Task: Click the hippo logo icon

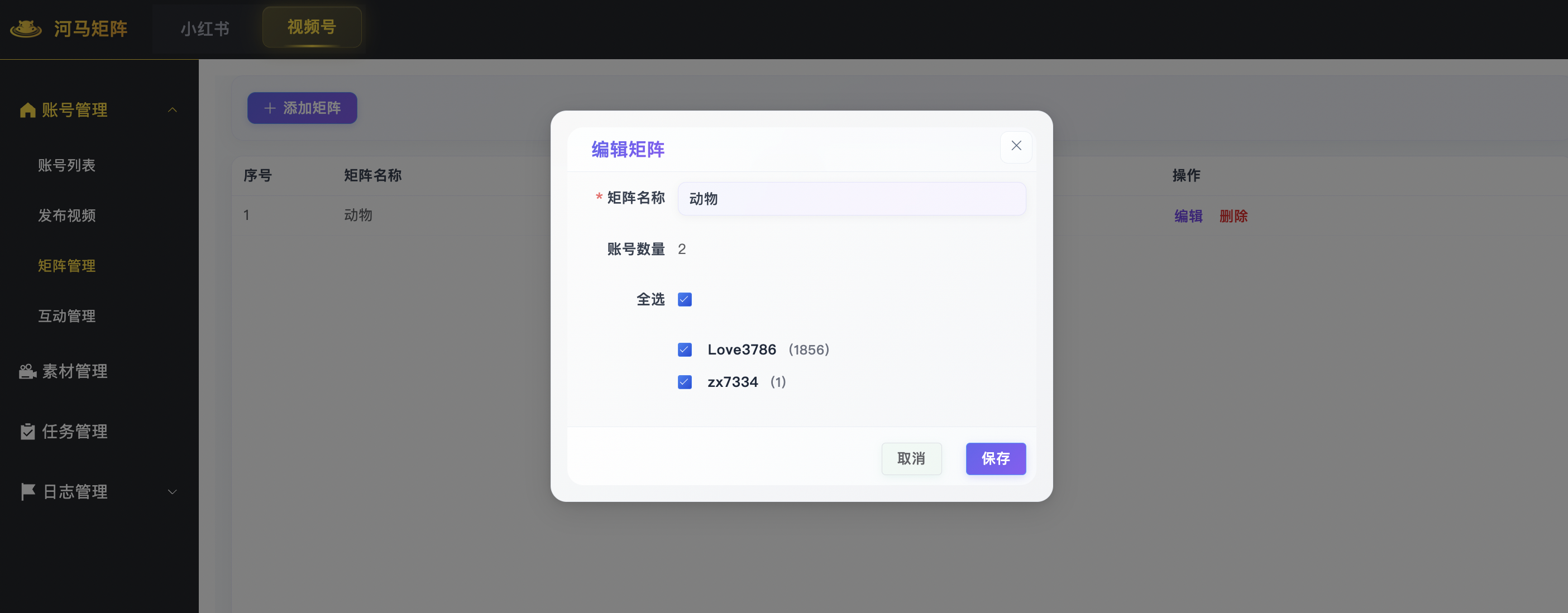Action: (x=27, y=28)
